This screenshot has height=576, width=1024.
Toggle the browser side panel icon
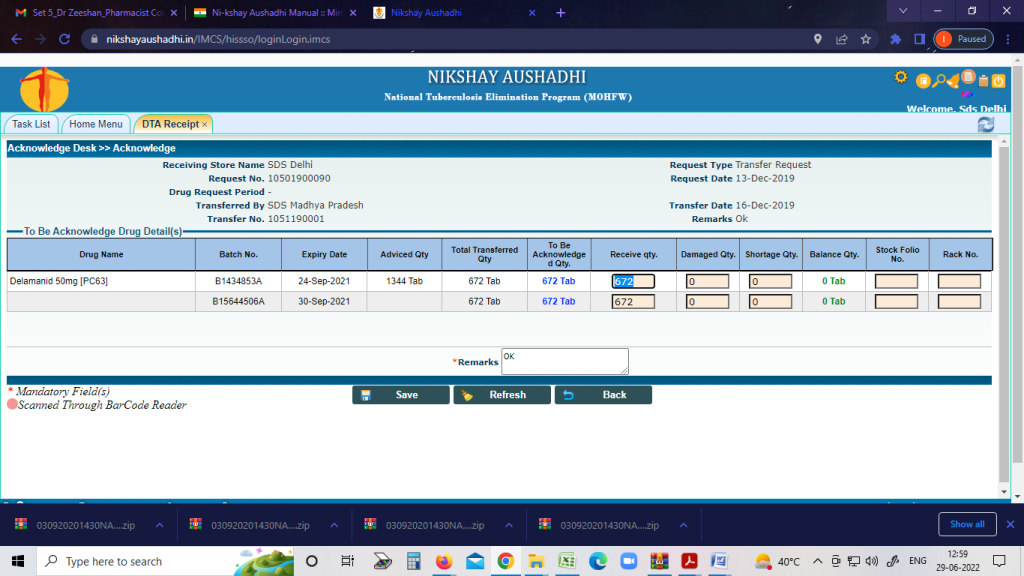(920, 39)
